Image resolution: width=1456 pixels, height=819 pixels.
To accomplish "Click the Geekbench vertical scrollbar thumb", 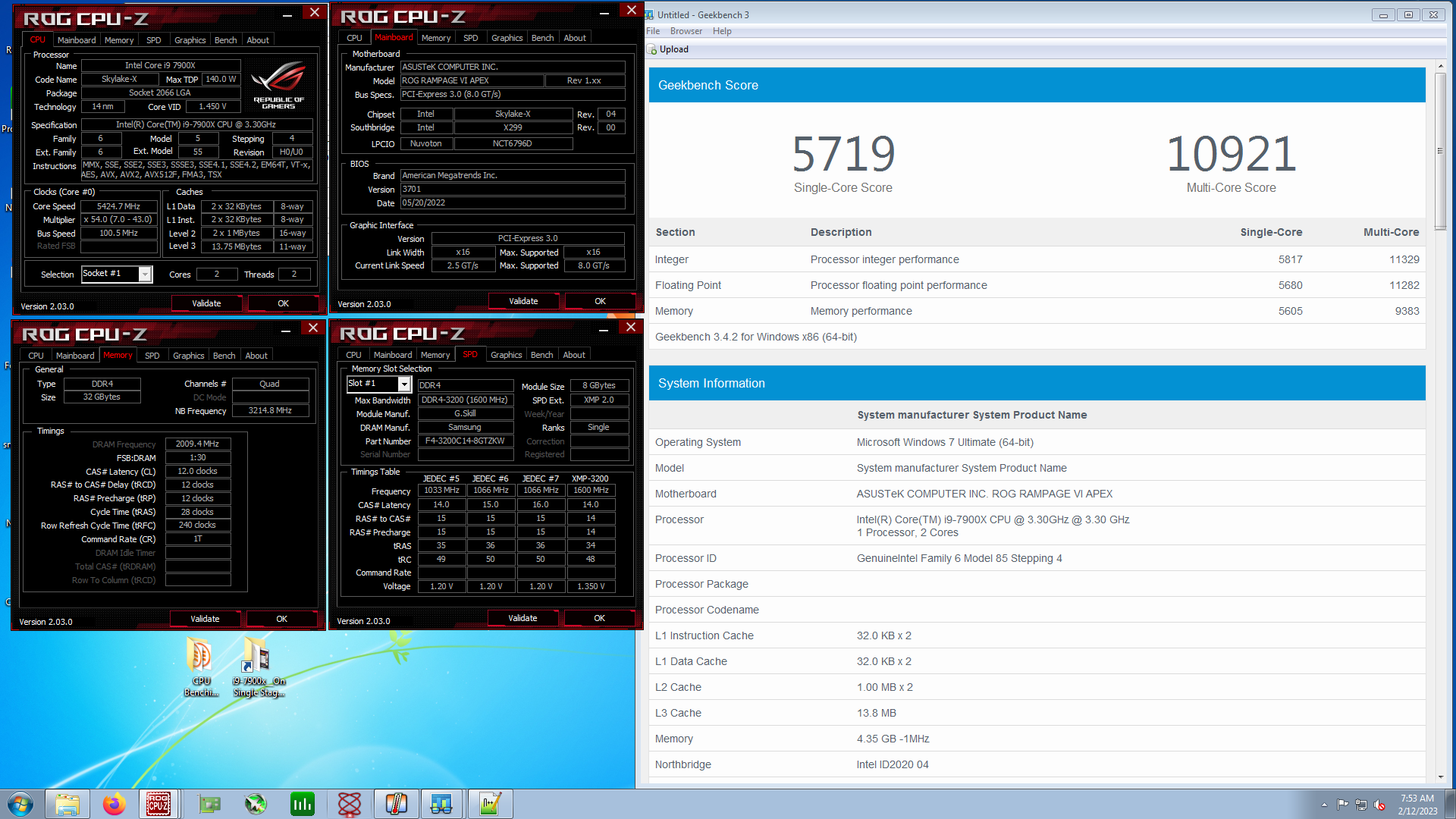I will [1440, 150].
